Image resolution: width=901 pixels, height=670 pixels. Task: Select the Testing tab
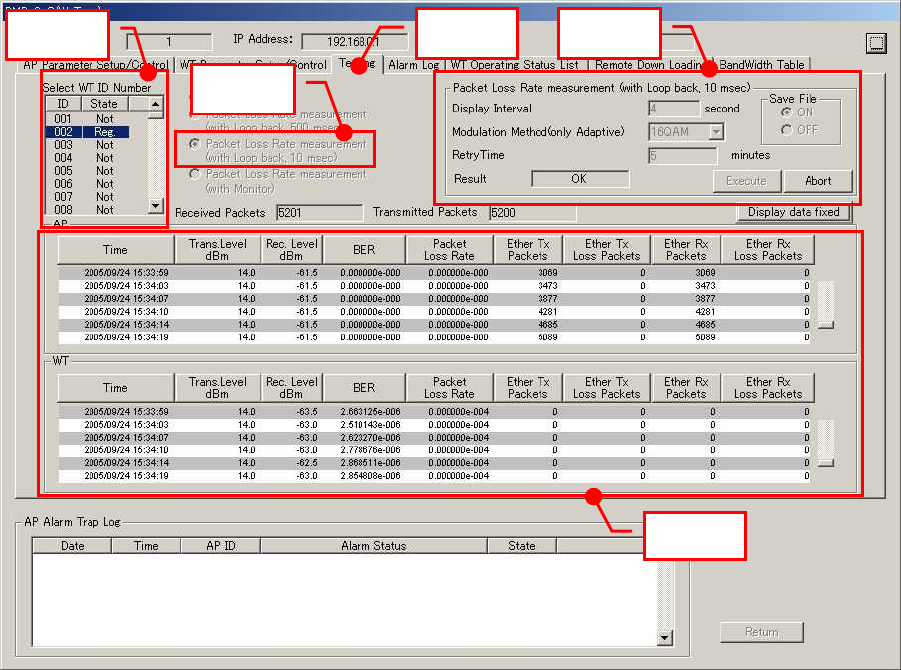tap(357, 64)
